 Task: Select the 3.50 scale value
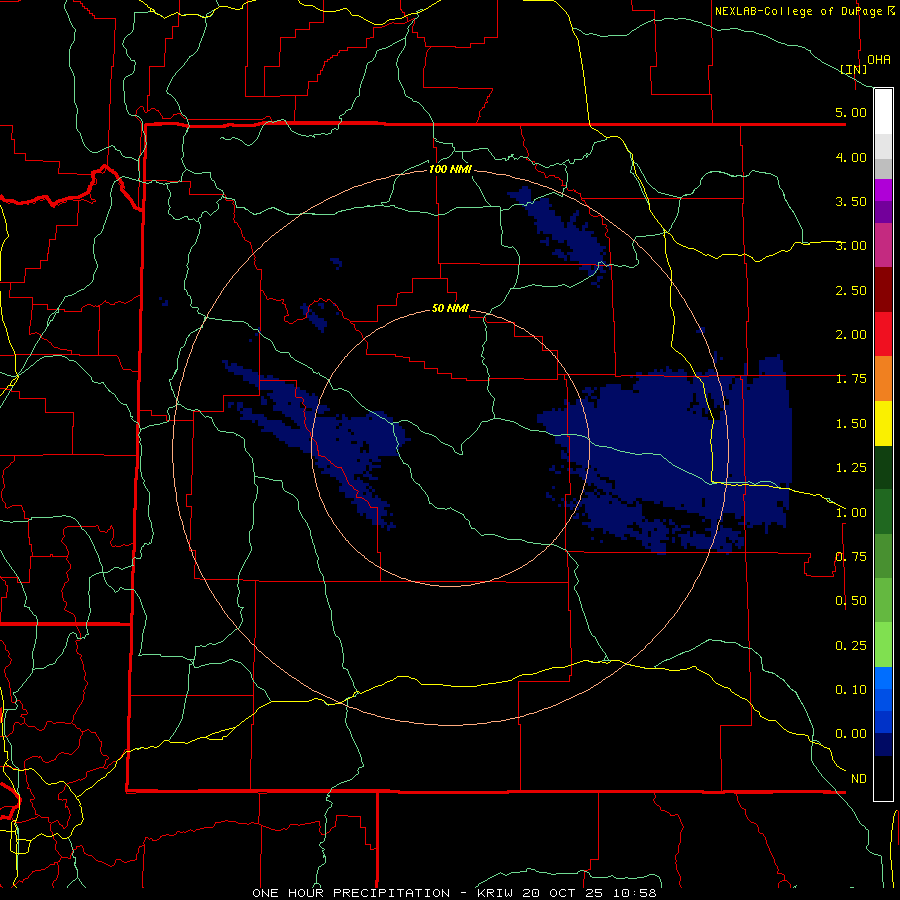[851, 201]
